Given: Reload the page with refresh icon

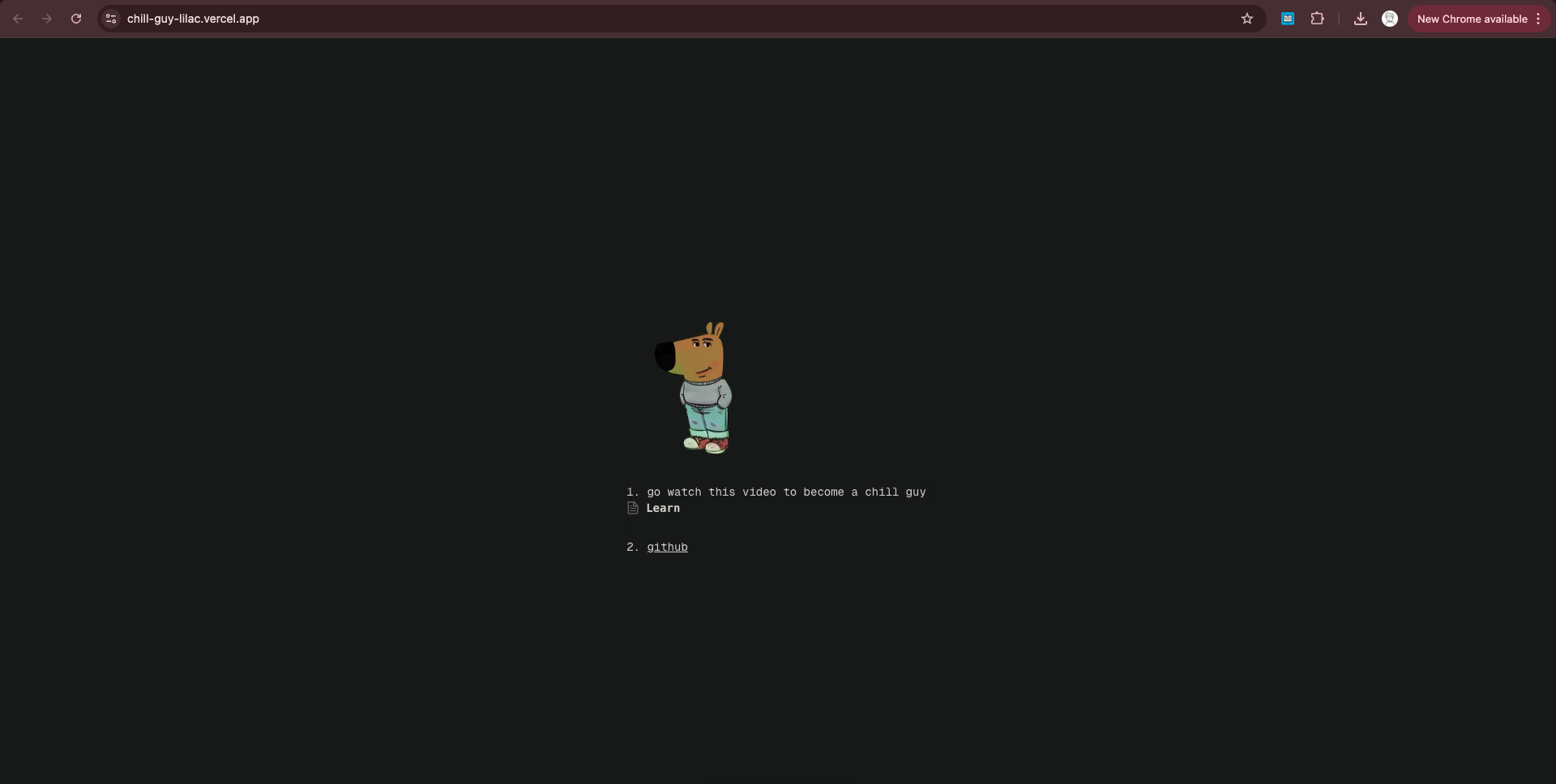Looking at the screenshot, I should [x=76, y=19].
